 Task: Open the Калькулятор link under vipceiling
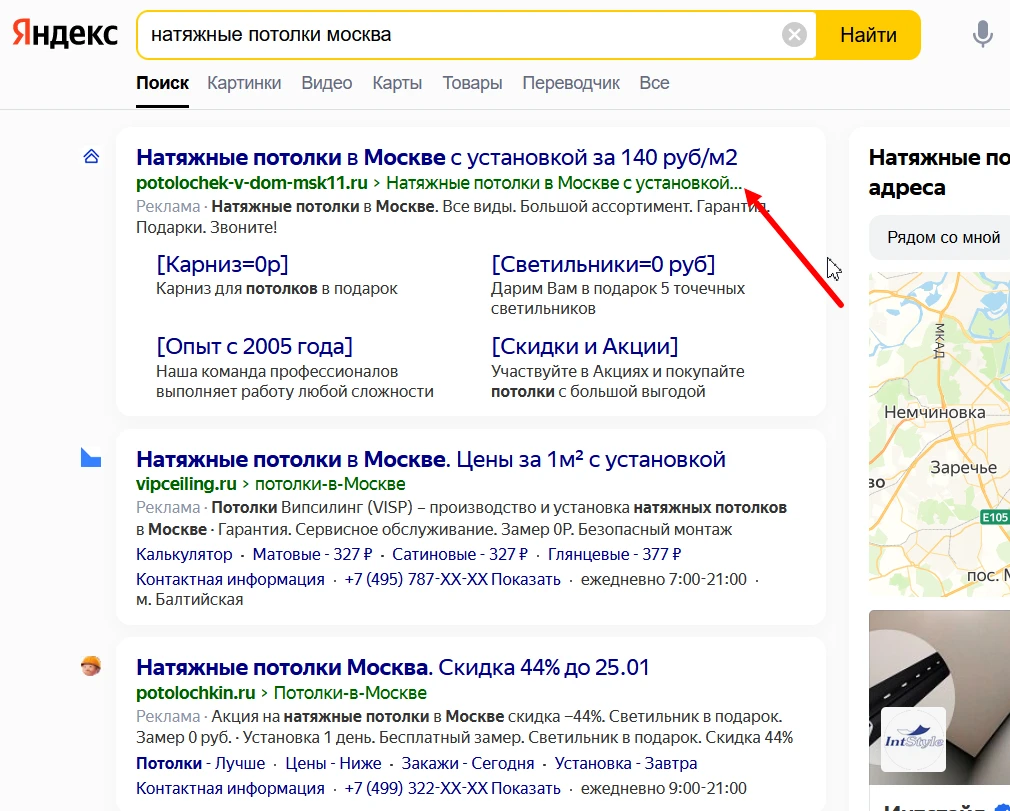(184, 554)
